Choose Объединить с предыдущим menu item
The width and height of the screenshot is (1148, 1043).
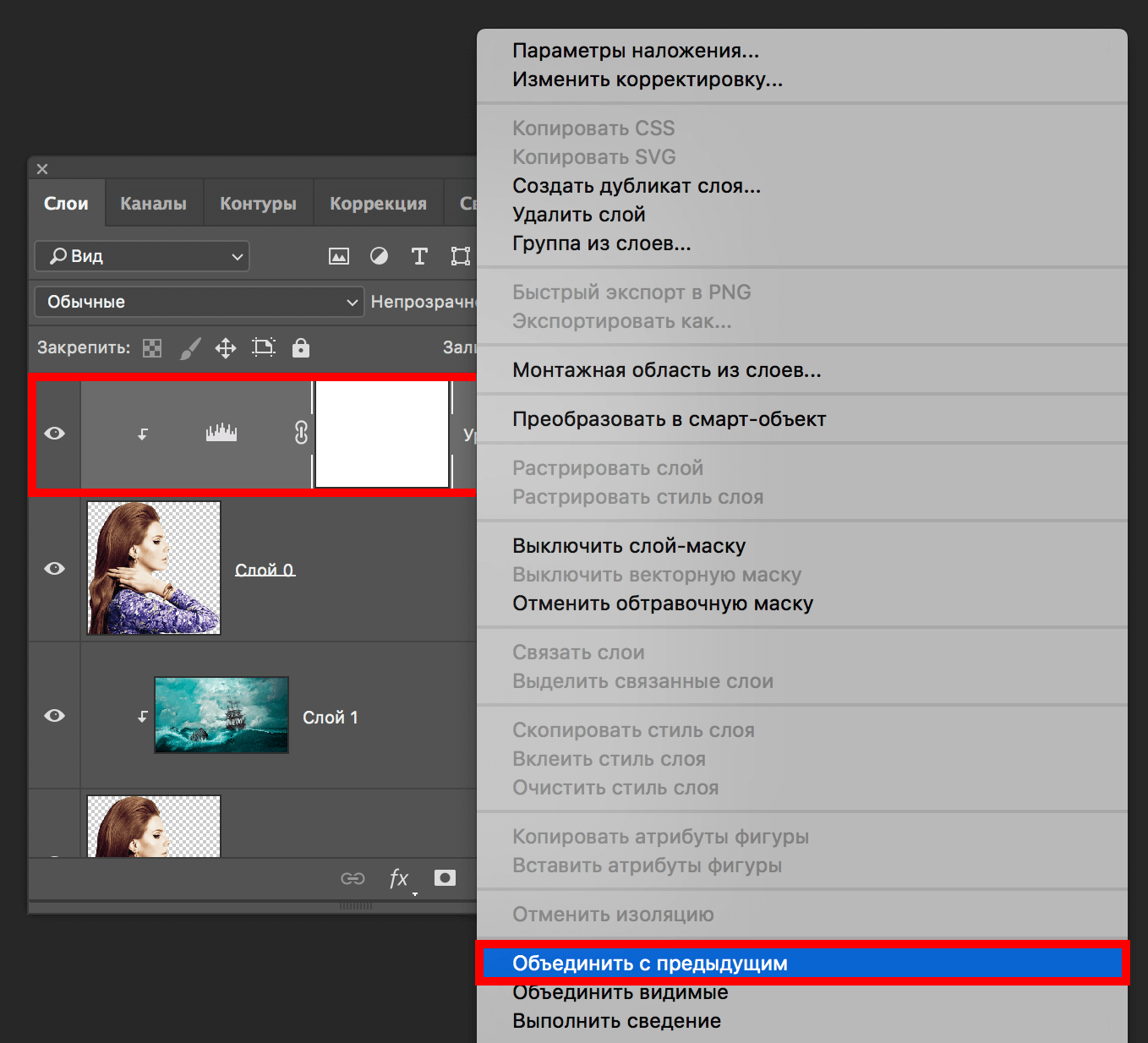(x=649, y=964)
